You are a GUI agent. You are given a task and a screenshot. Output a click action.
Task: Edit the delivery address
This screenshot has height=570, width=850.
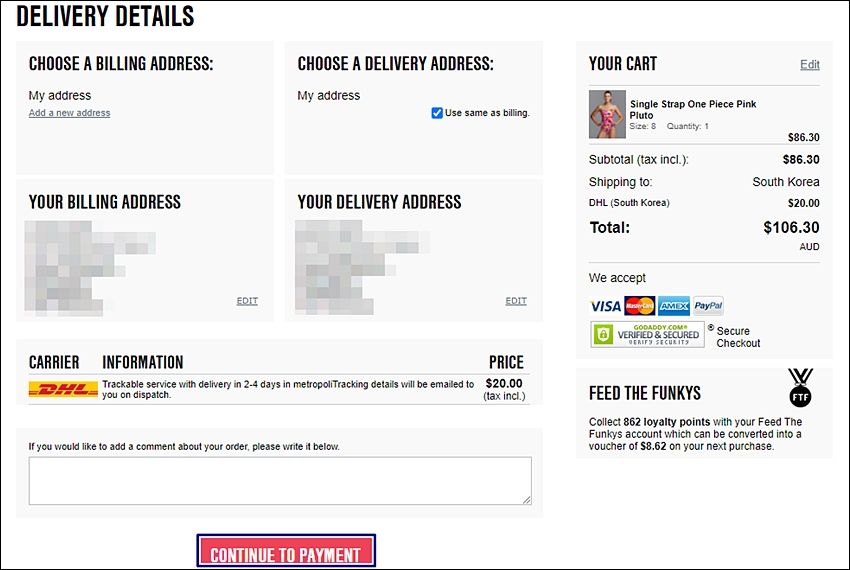coord(516,301)
